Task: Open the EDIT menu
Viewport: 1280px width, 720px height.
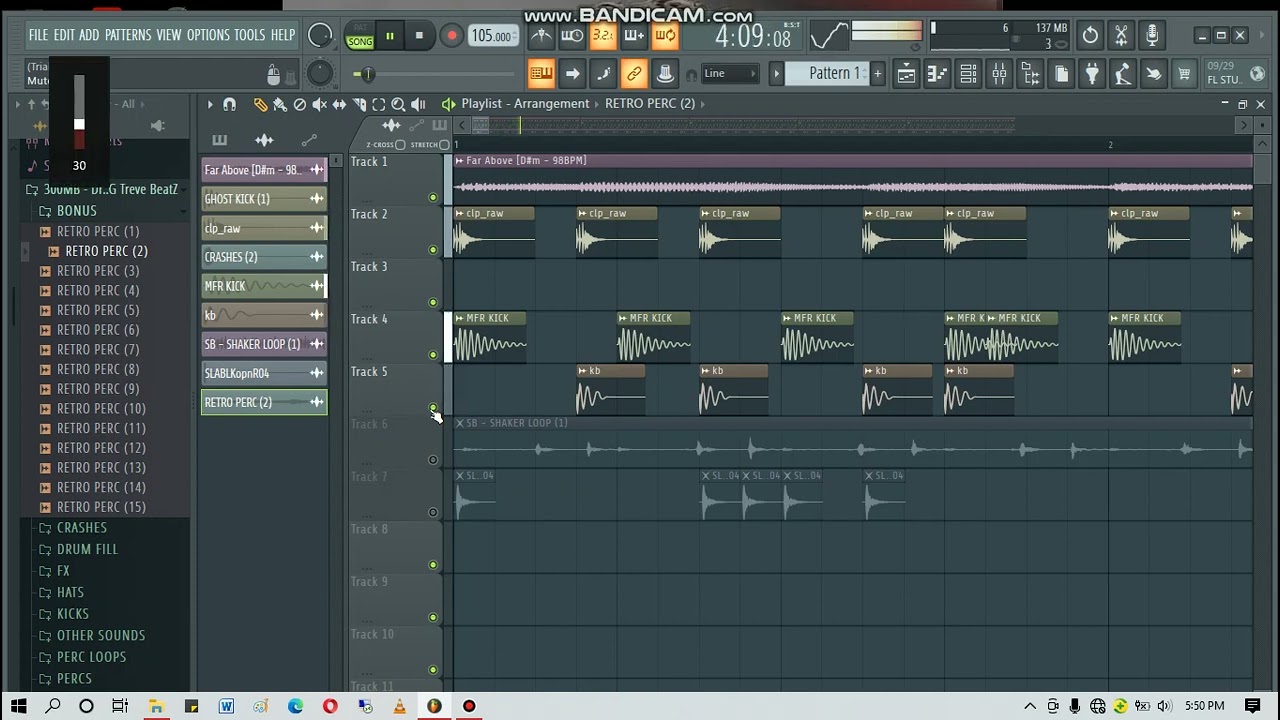Action: (x=64, y=35)
